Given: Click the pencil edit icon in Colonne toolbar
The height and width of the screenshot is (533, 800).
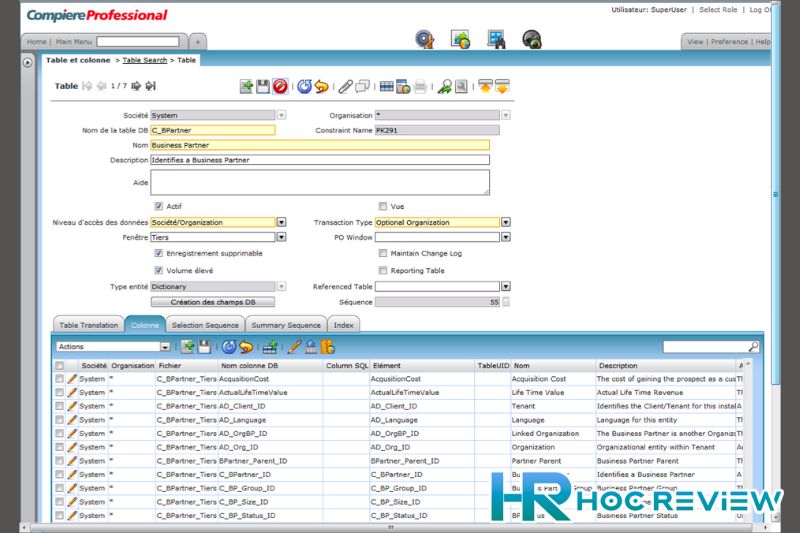Looking at the screenshot, I should pyautogui.click(x=294, y=347).
